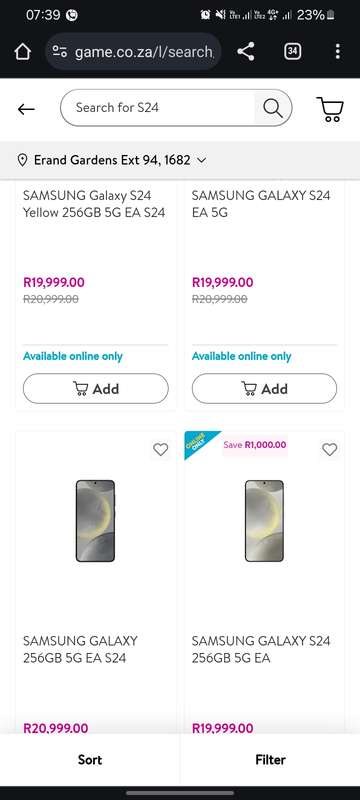Select the game.co.za address bar URL
The width and height of the screenshot is (360, 800).
144,52
